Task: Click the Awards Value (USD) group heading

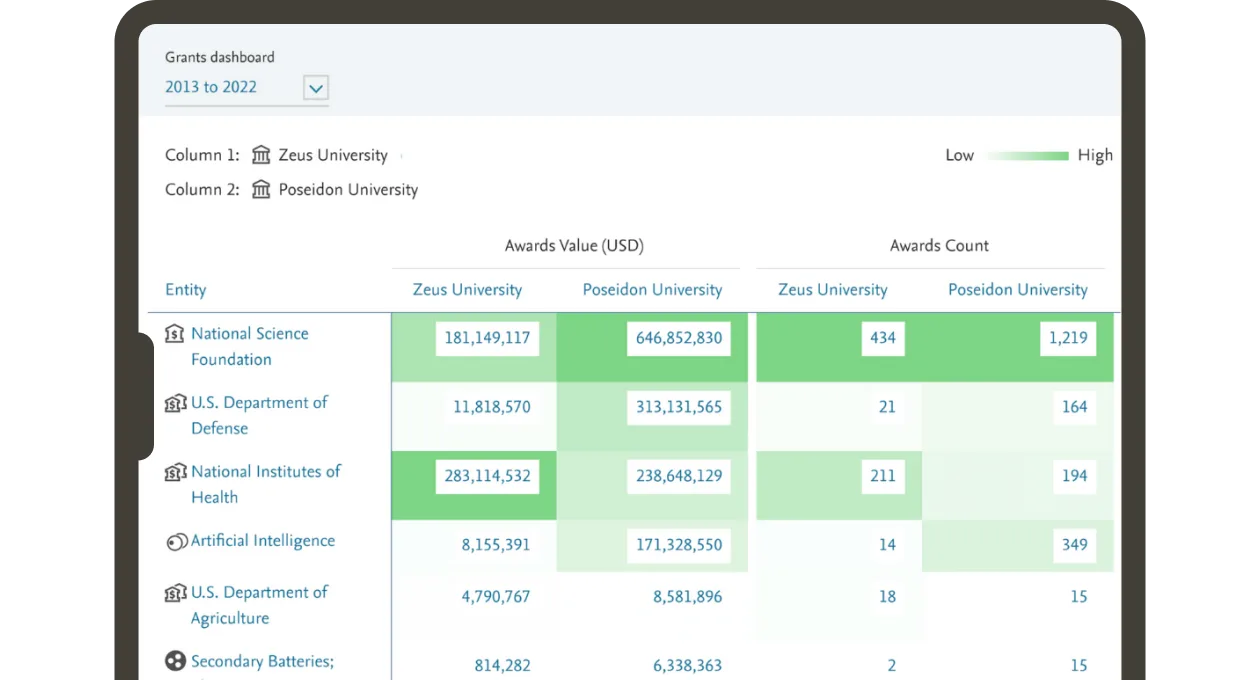Action: point(574,246)
